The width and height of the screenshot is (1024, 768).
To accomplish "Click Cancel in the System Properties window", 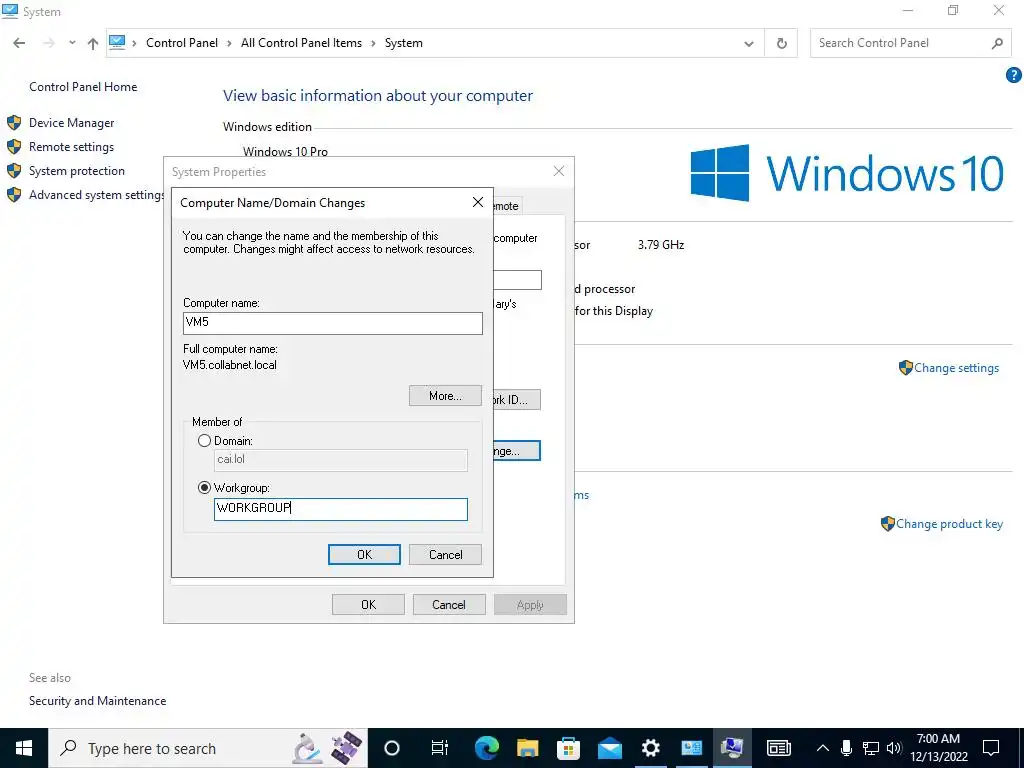I will coord(449,605).
